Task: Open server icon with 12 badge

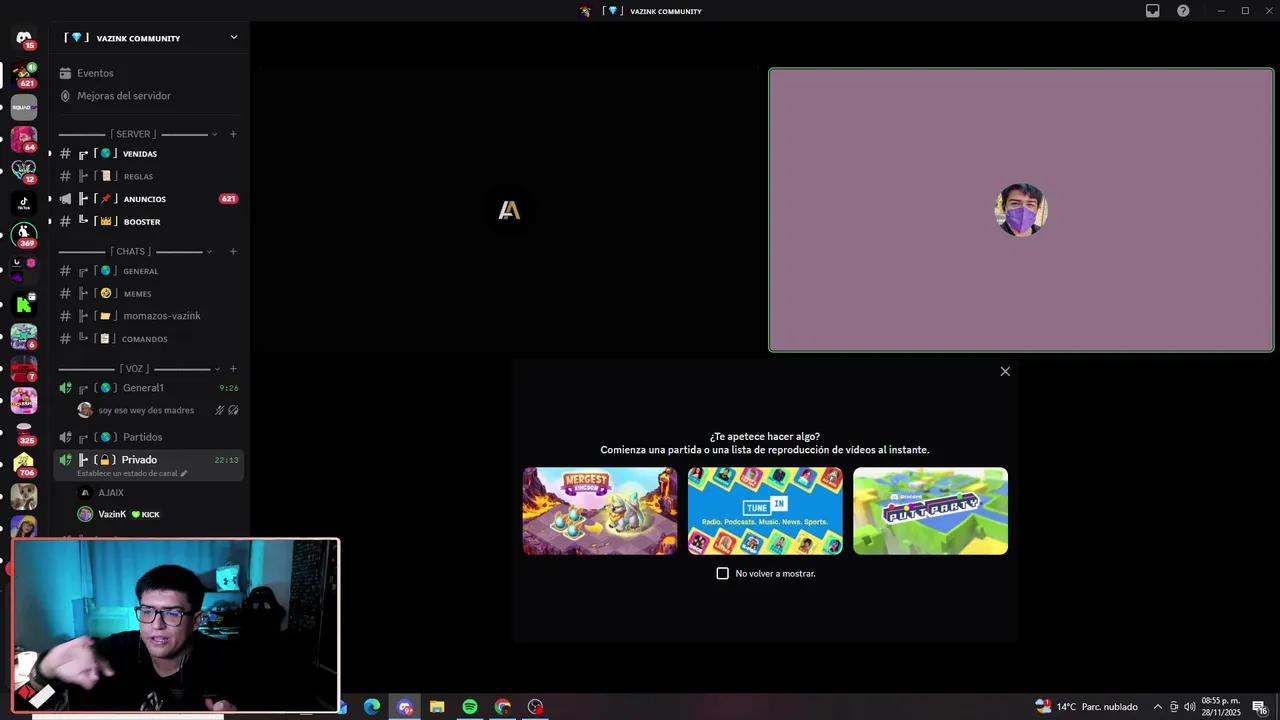Action: tap(24, 171)
